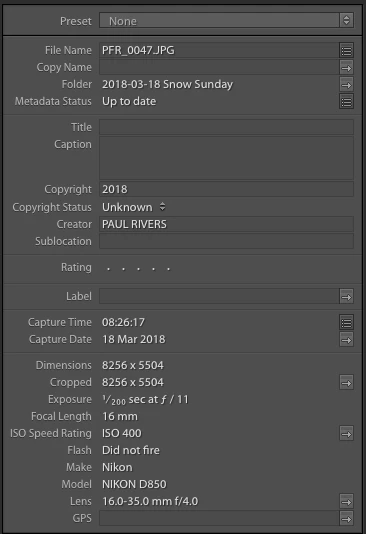Click the list icon beside File Name
Viewport: 366px width, 534px height.
[346, 50]
